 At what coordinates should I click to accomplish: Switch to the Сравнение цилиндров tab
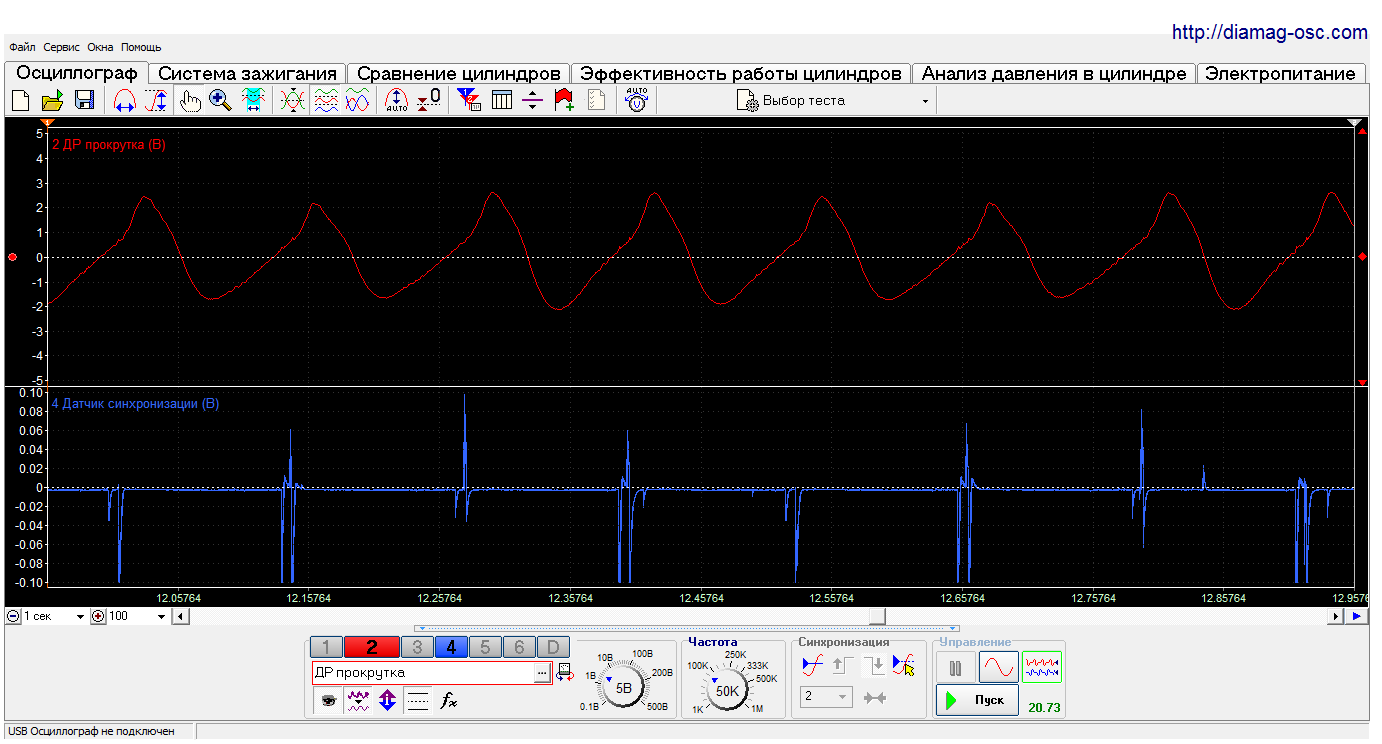click(x=459, y=74)
